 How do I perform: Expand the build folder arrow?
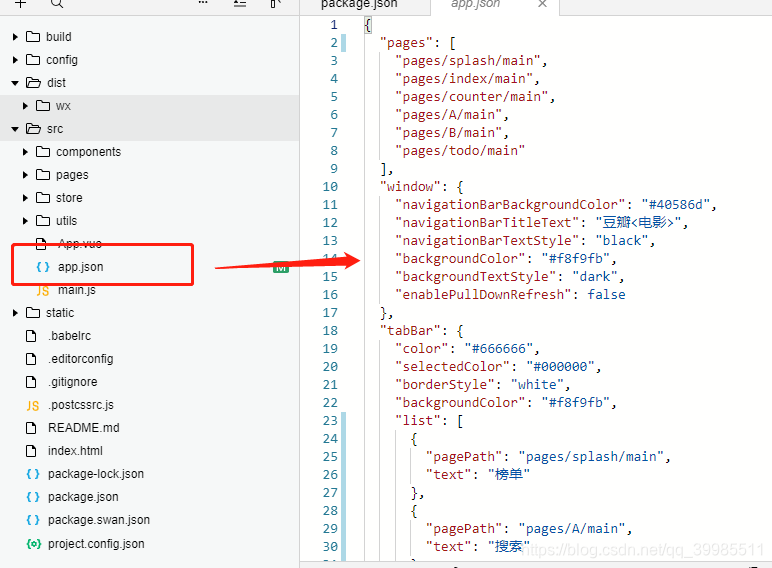coord(15,37)
